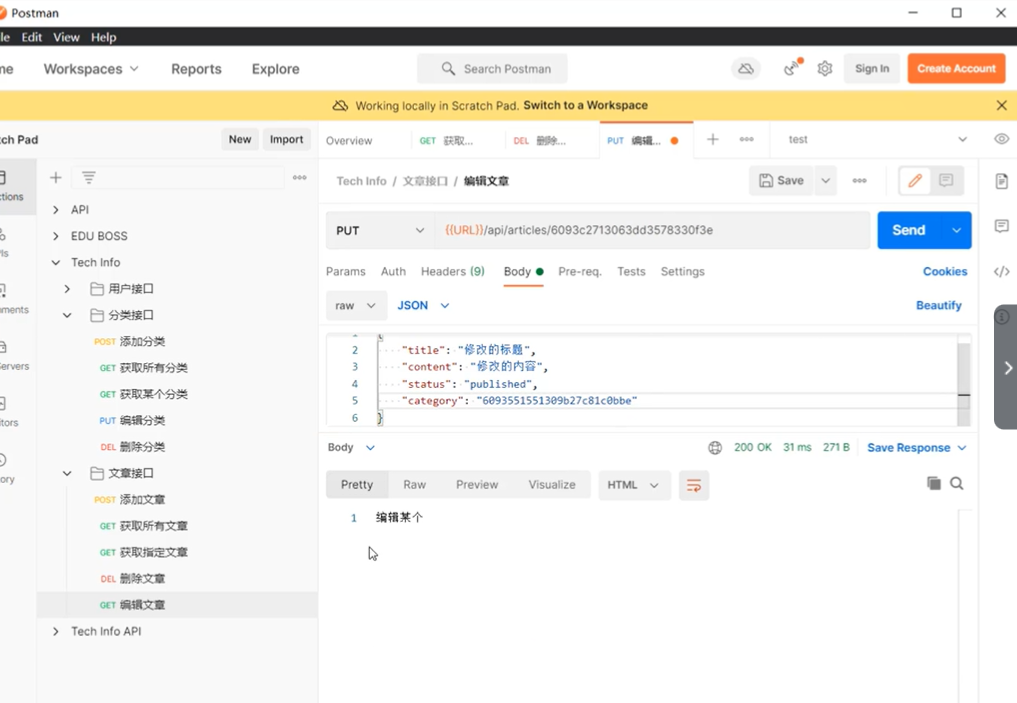Click the satellite capture requests icon
The height and width of the screenshot is (703, 1017).
tap(793, 67)
